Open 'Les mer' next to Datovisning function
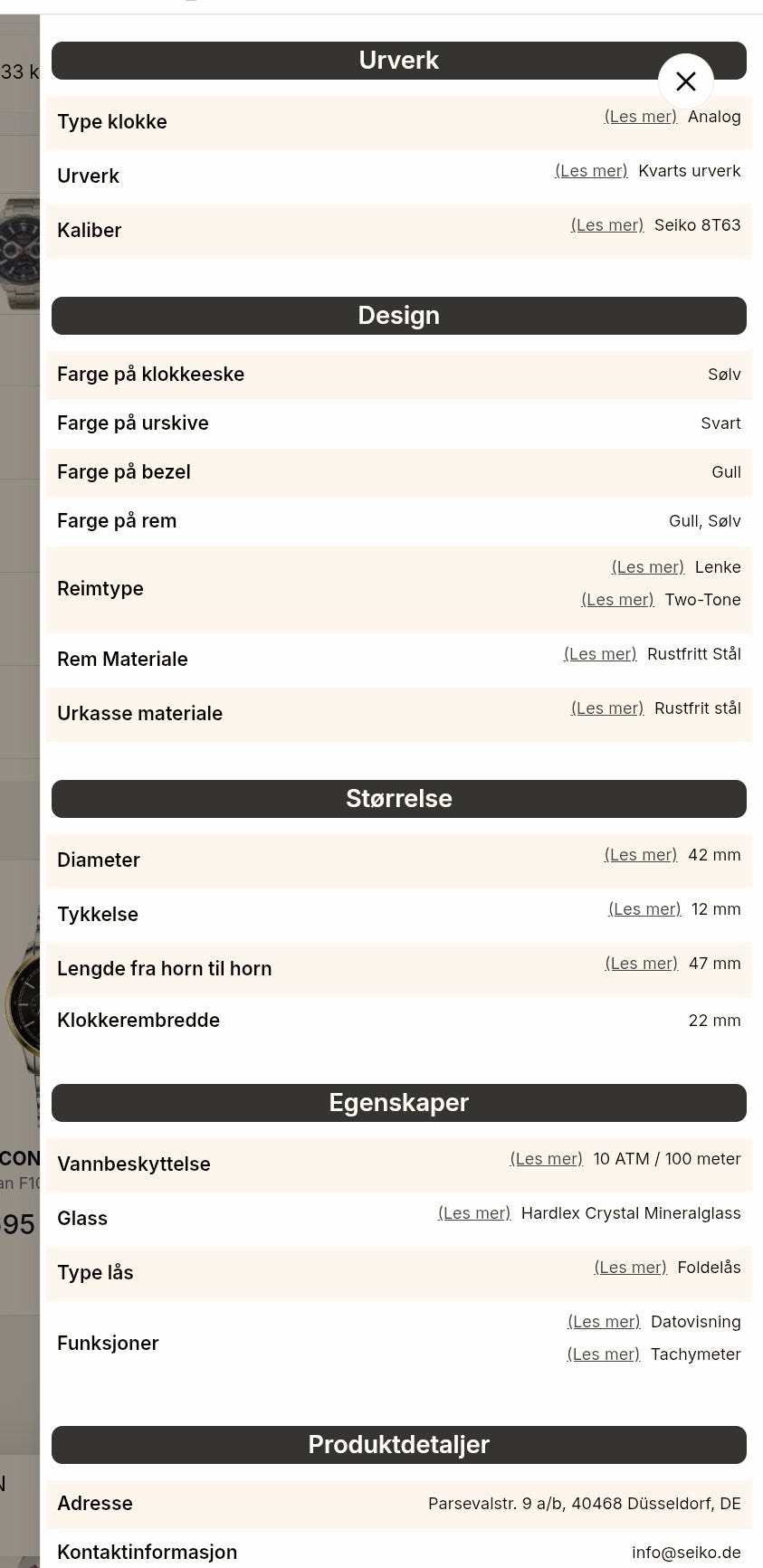 (x=603, y=1322)
